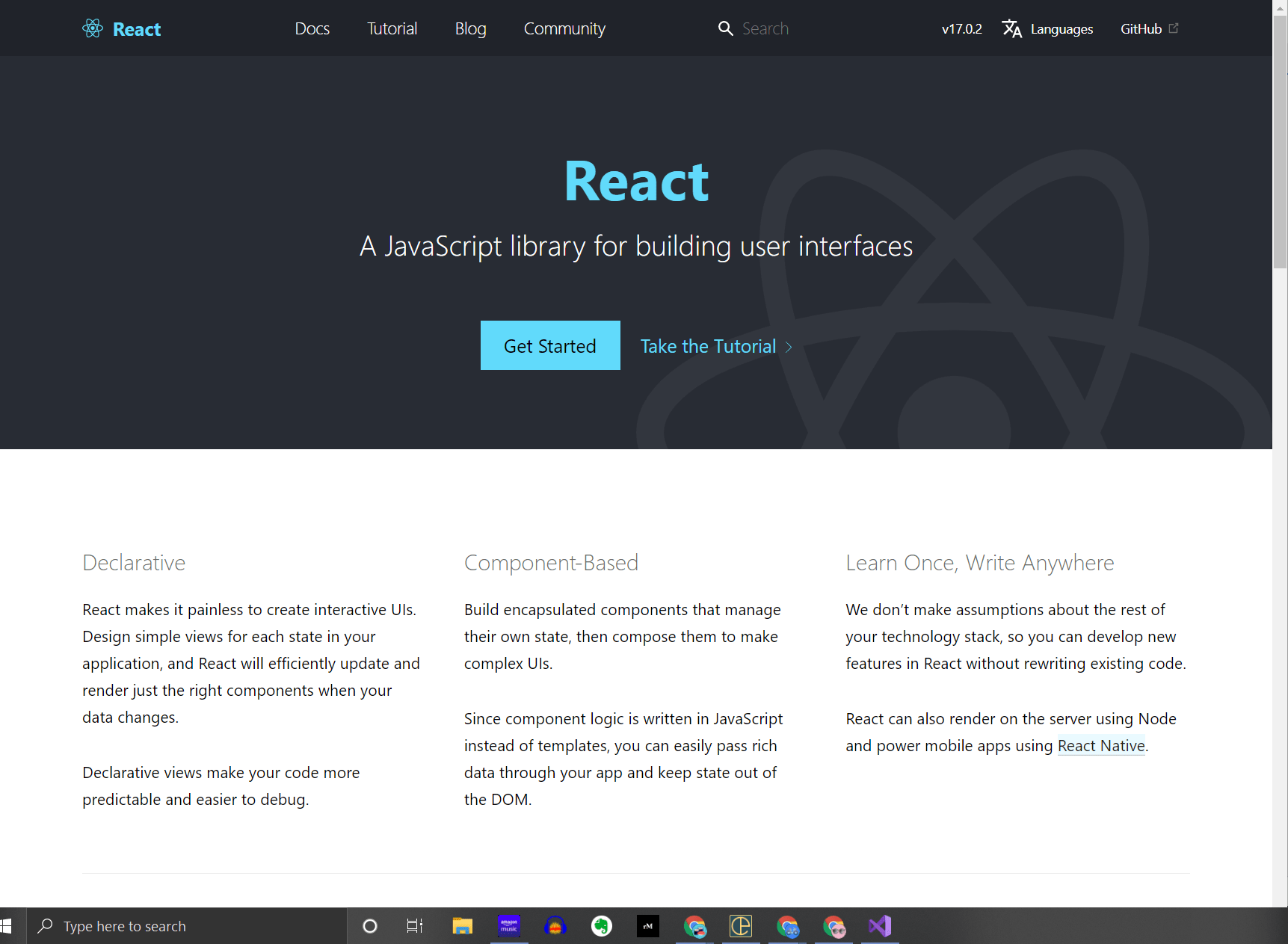The width and height of the screenshot is (1288, 944).
Task: Open the GitHub link
Action: point(1141,28)
